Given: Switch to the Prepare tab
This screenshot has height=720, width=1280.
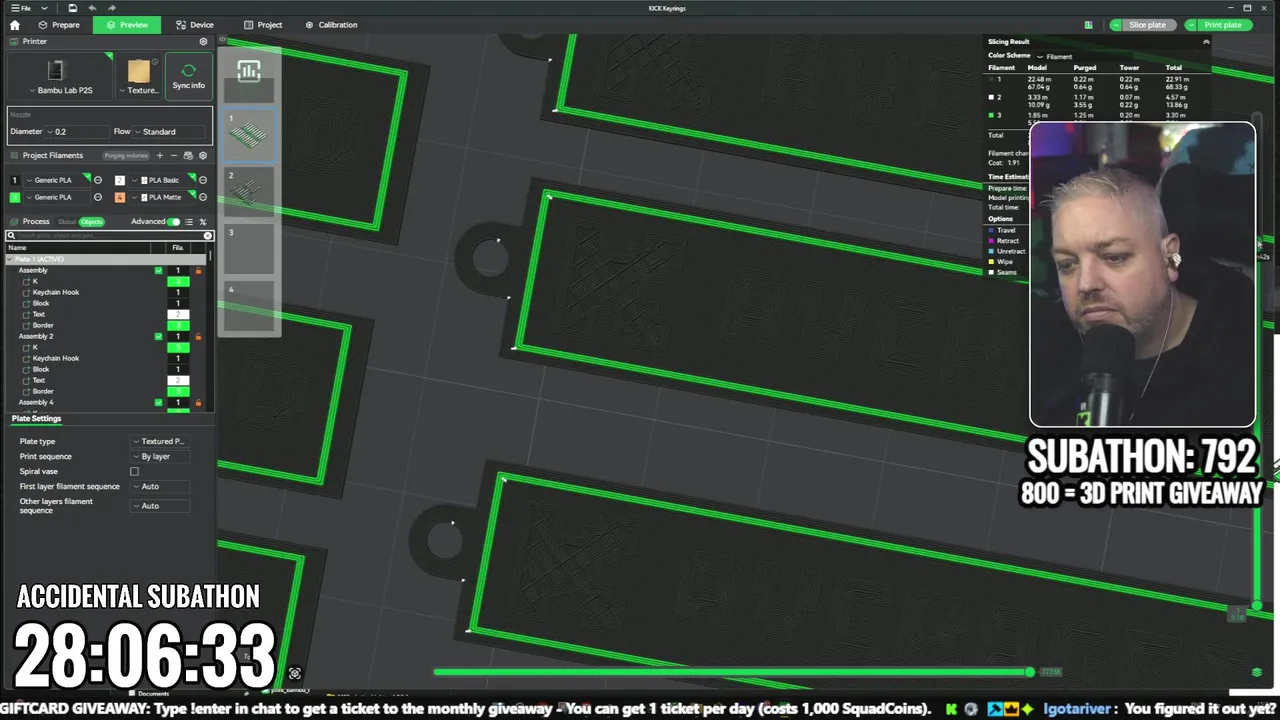Looking at the screenshot, I should (59, 25).
